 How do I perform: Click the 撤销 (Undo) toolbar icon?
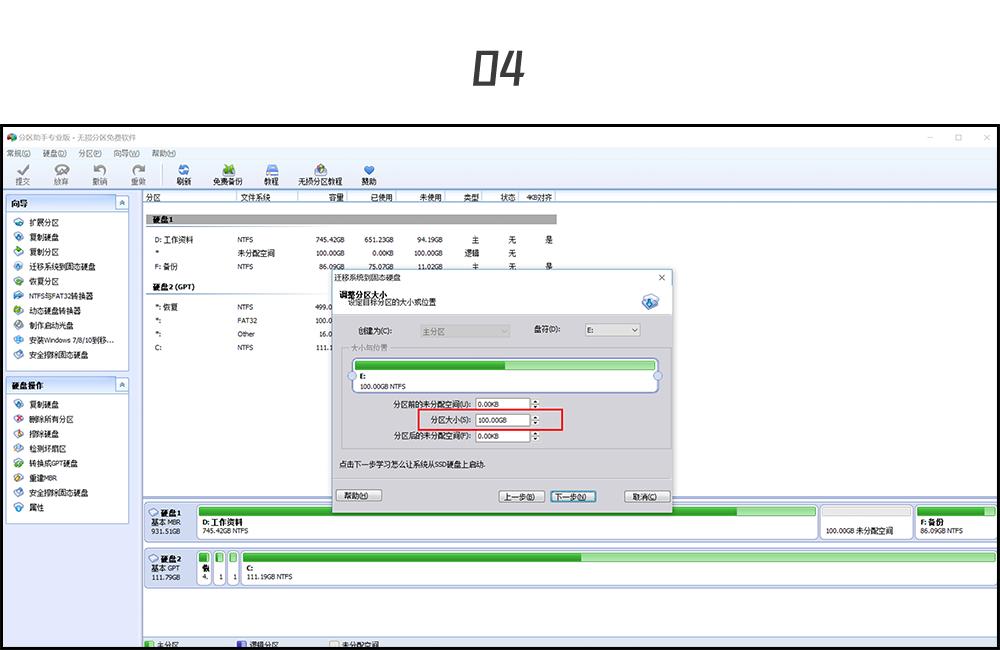point(99,174)
